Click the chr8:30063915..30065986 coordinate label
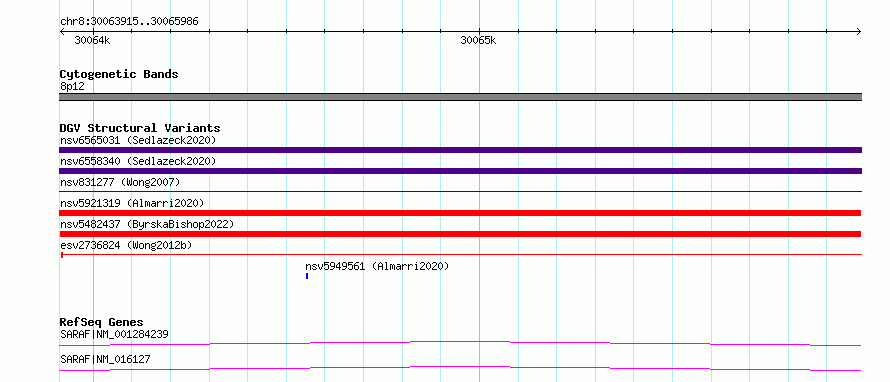This screenshot has height=382, width=890. point(129,22)
